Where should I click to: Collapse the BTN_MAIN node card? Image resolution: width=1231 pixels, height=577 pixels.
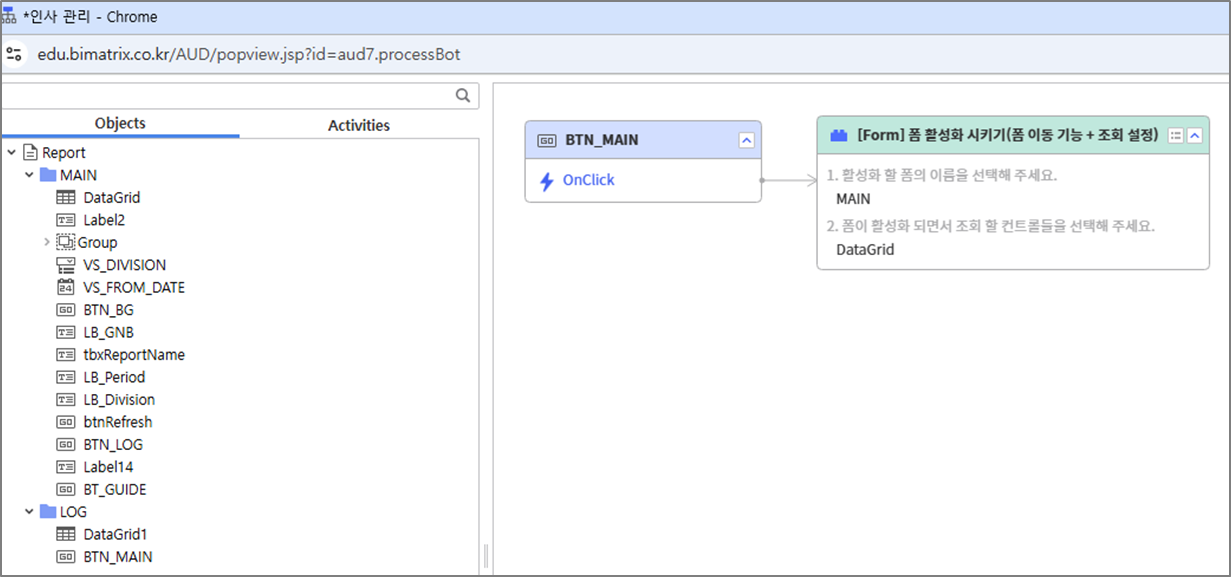[x=746, y=140]
